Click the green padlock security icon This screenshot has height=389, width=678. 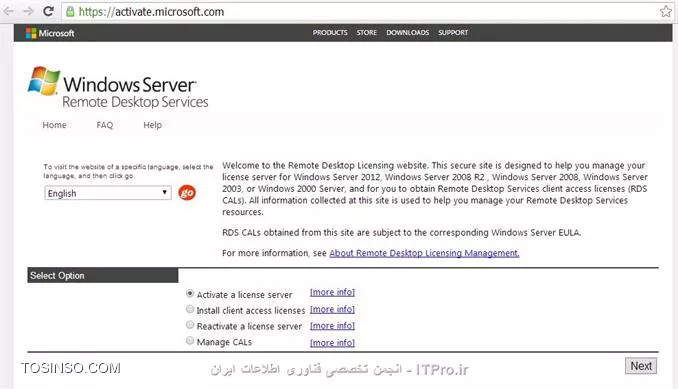(x=70, y=12)
